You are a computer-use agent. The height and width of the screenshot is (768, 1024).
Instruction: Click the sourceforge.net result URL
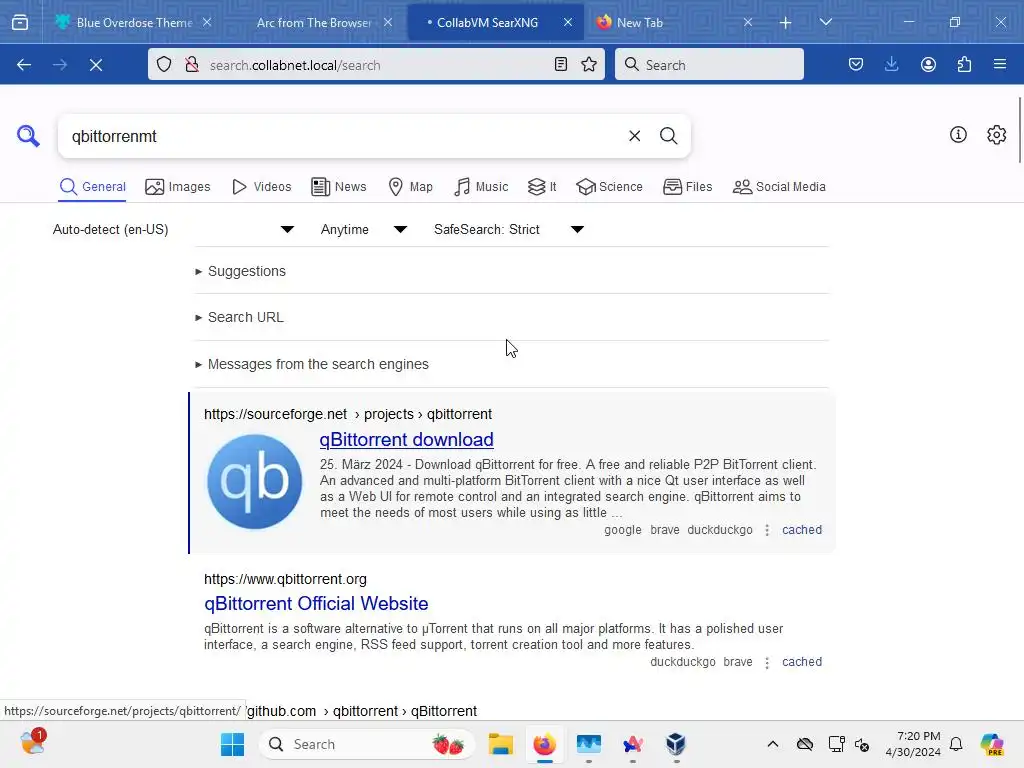(348, 414)
